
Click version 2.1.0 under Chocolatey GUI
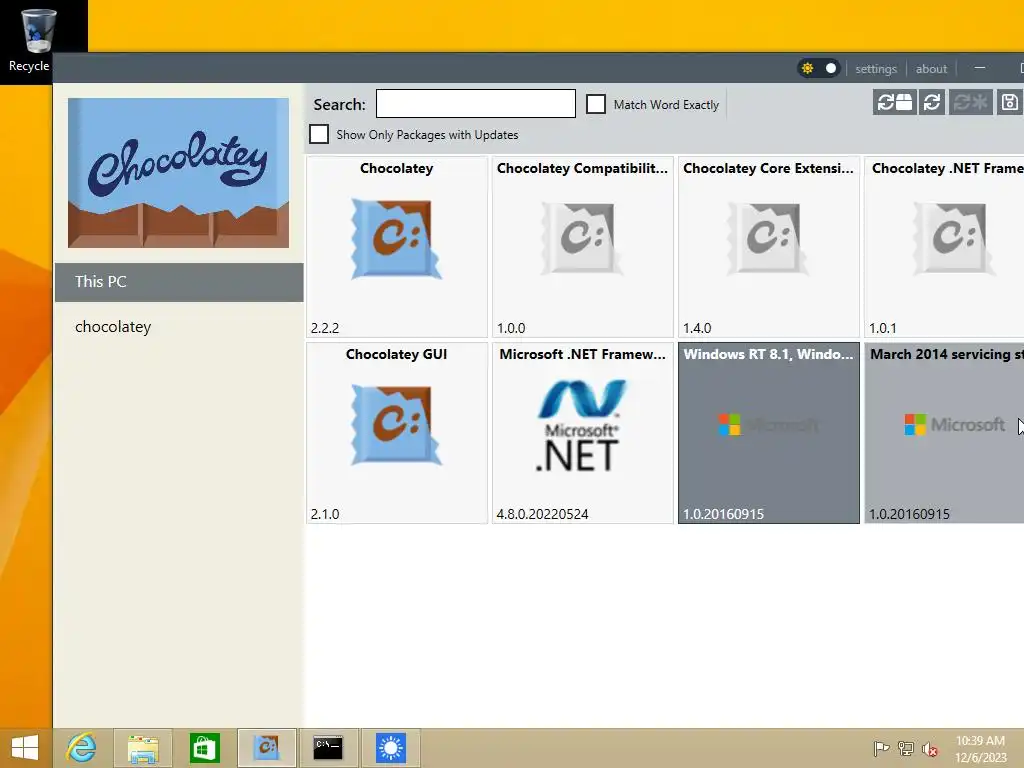click(x=325, y=514)
